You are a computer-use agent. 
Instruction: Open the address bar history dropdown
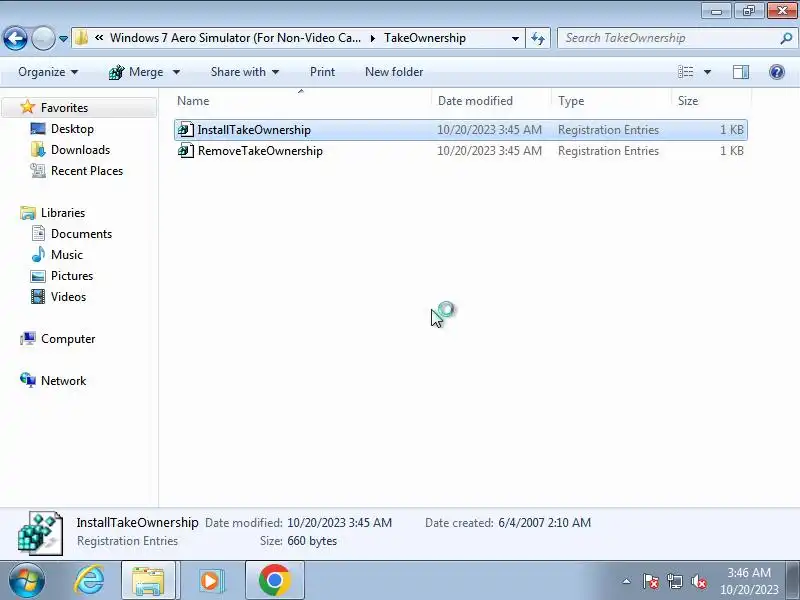pos(515,38)
